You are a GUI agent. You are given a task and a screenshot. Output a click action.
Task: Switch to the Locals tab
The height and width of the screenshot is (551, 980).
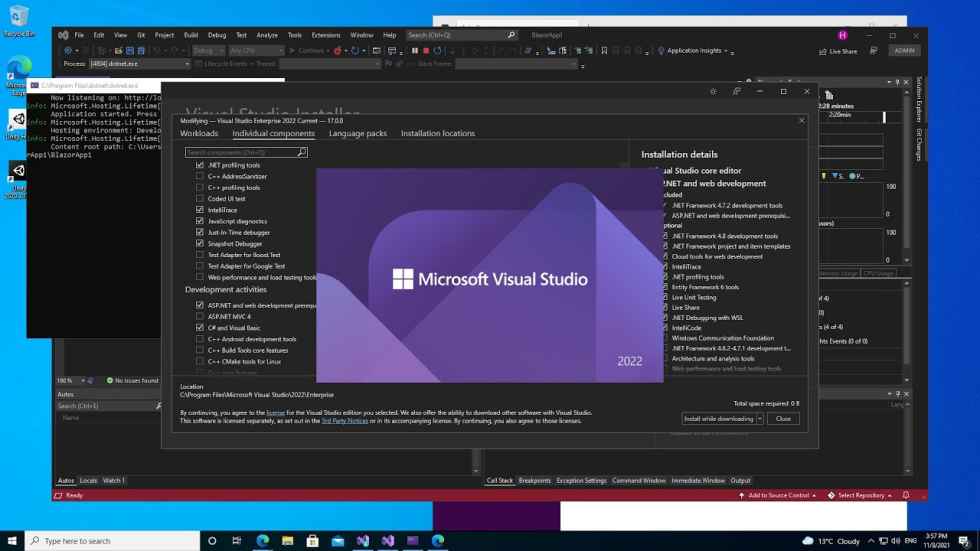tap(88, 480)
